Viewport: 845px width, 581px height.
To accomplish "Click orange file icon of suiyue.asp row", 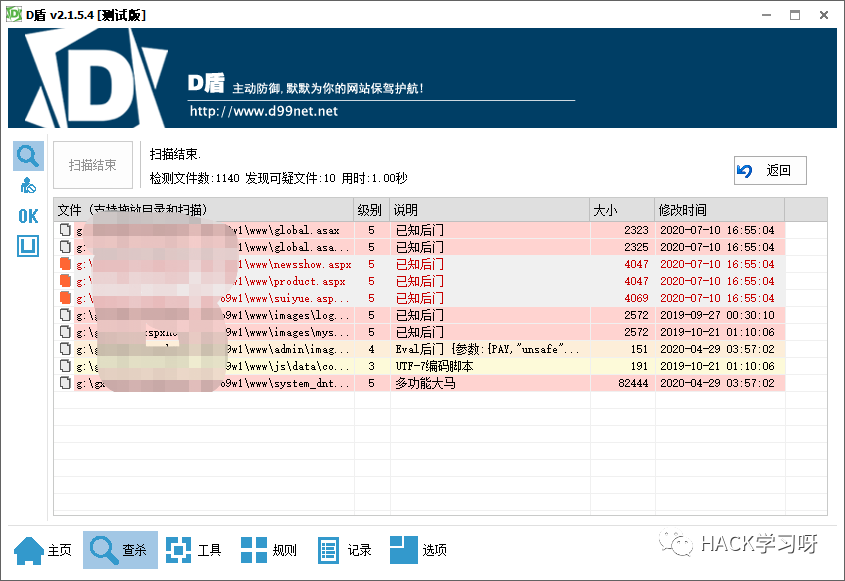I will pyautogui.click(x=65, y=298).
